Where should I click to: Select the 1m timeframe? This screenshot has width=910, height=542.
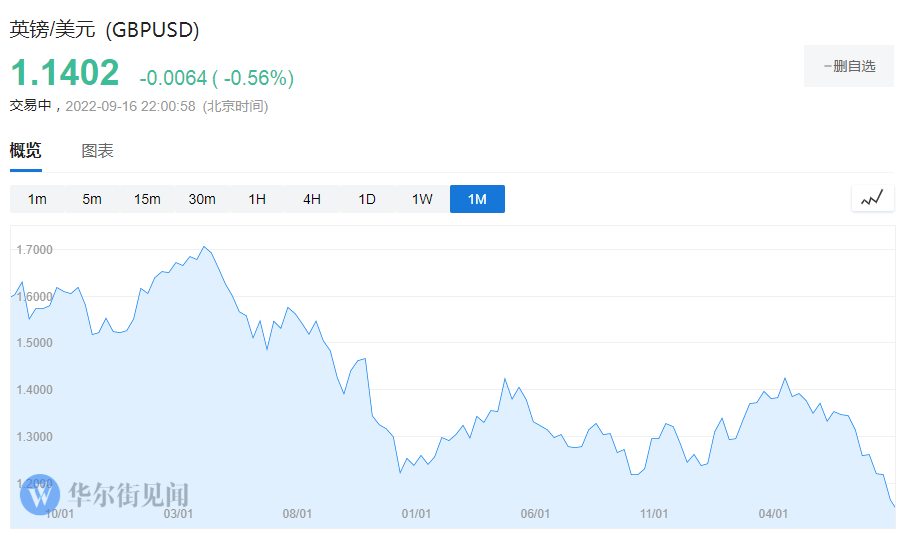tap(37, 199)
